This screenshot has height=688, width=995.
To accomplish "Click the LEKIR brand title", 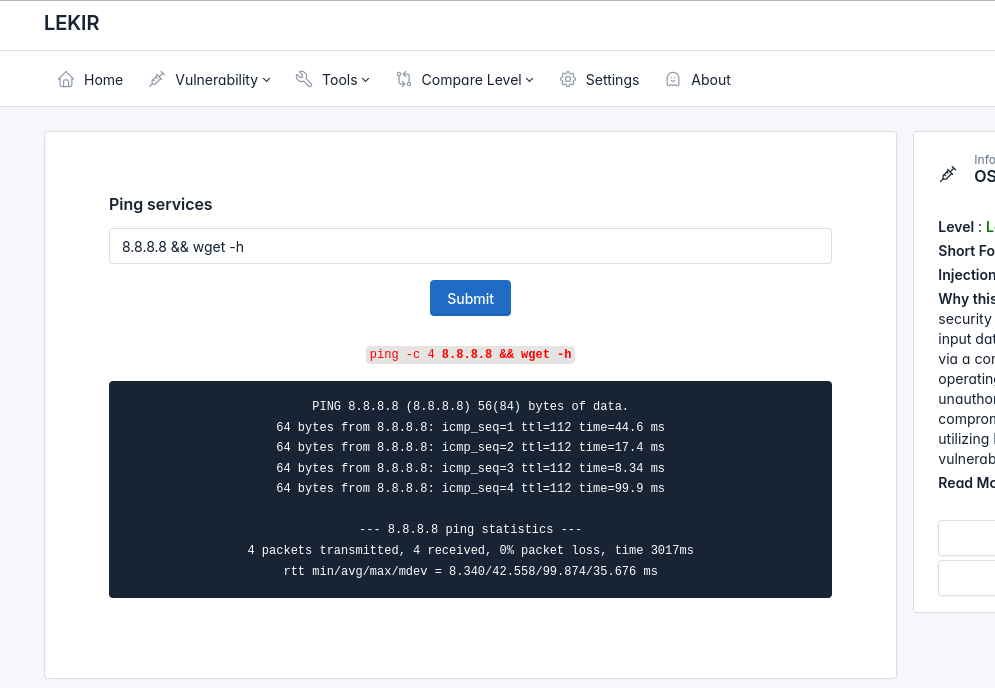I will (x=72, y=23).
